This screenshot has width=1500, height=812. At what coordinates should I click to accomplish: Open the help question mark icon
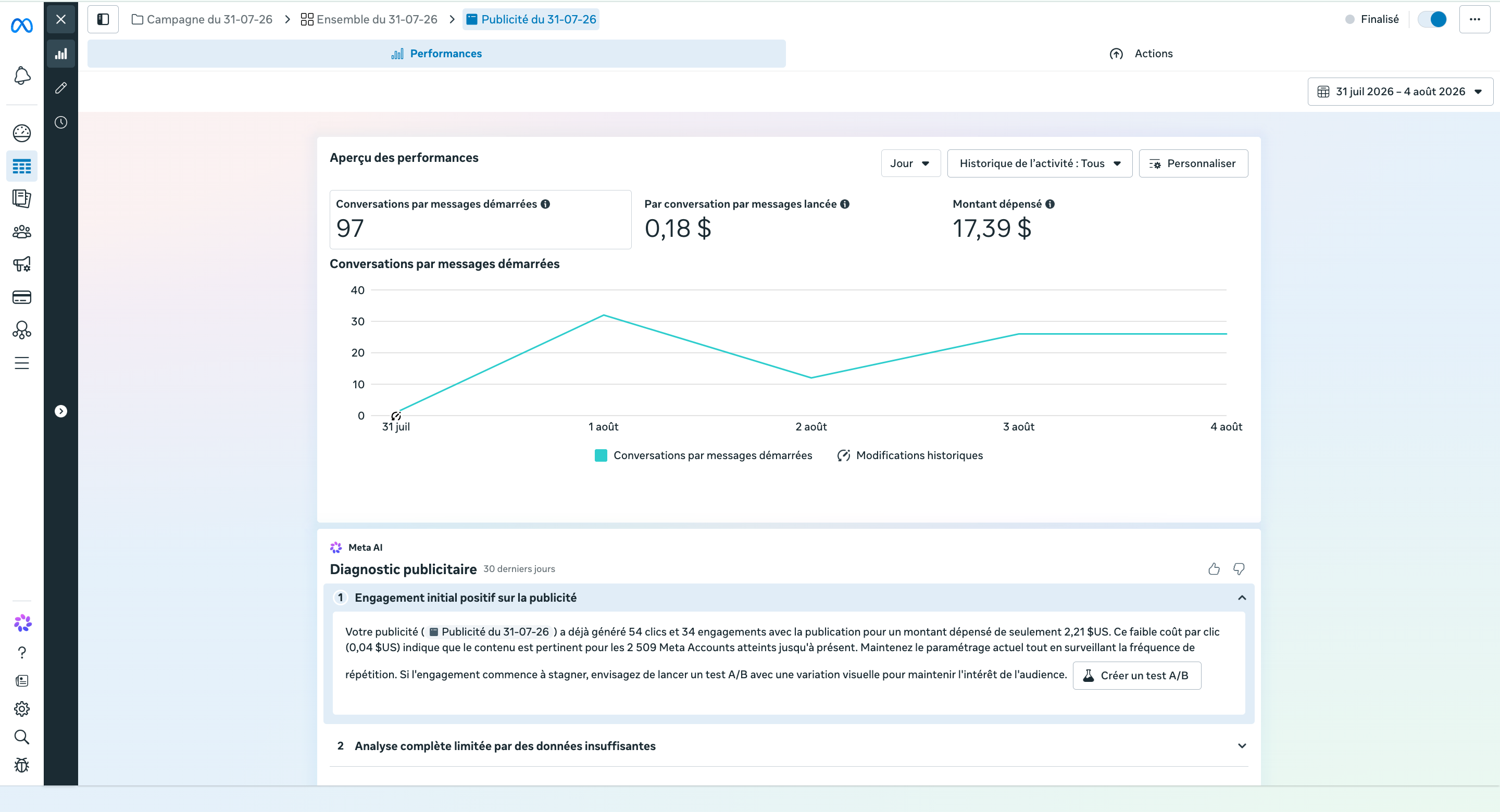[x=21, y=653]
